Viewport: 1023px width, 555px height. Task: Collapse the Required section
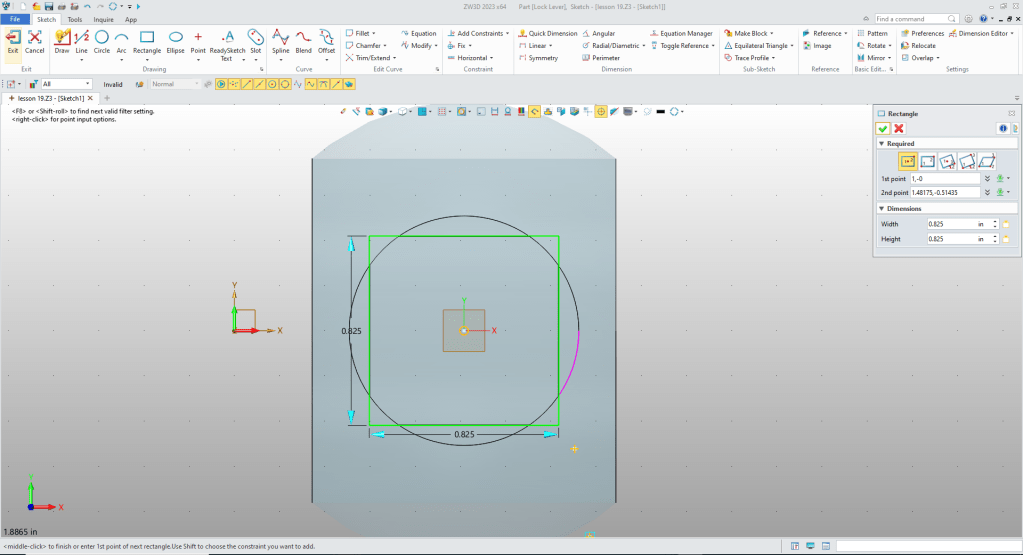pos(881,144)
